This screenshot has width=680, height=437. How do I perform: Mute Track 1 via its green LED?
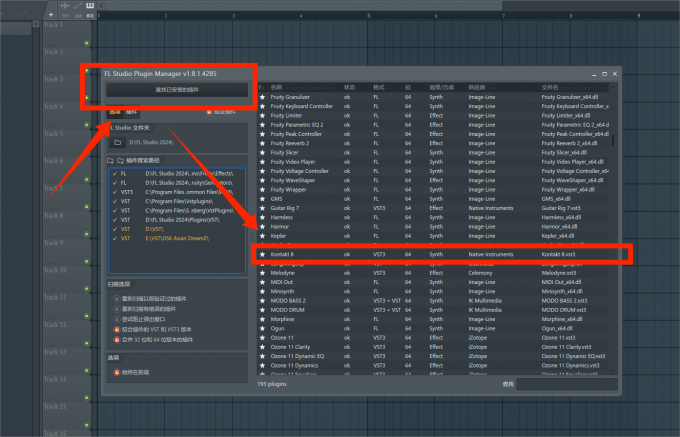tap(87, 43)
